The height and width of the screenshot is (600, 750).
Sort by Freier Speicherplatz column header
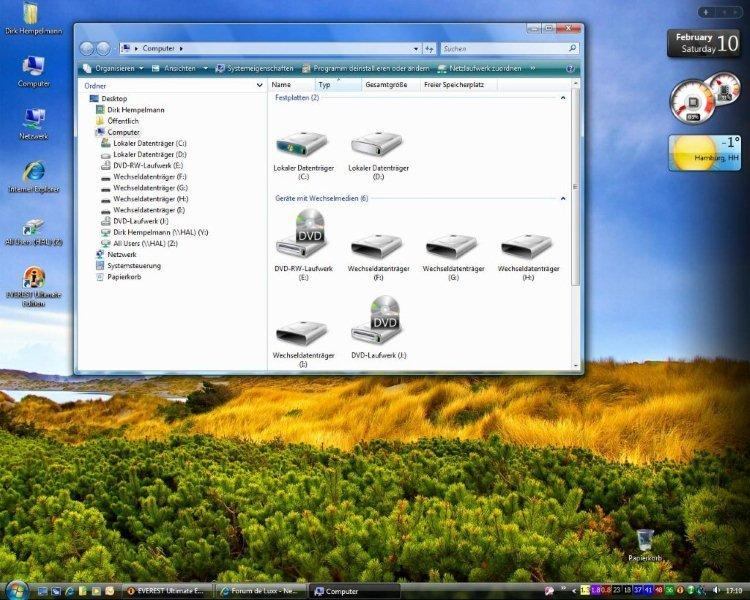(459, 85)
